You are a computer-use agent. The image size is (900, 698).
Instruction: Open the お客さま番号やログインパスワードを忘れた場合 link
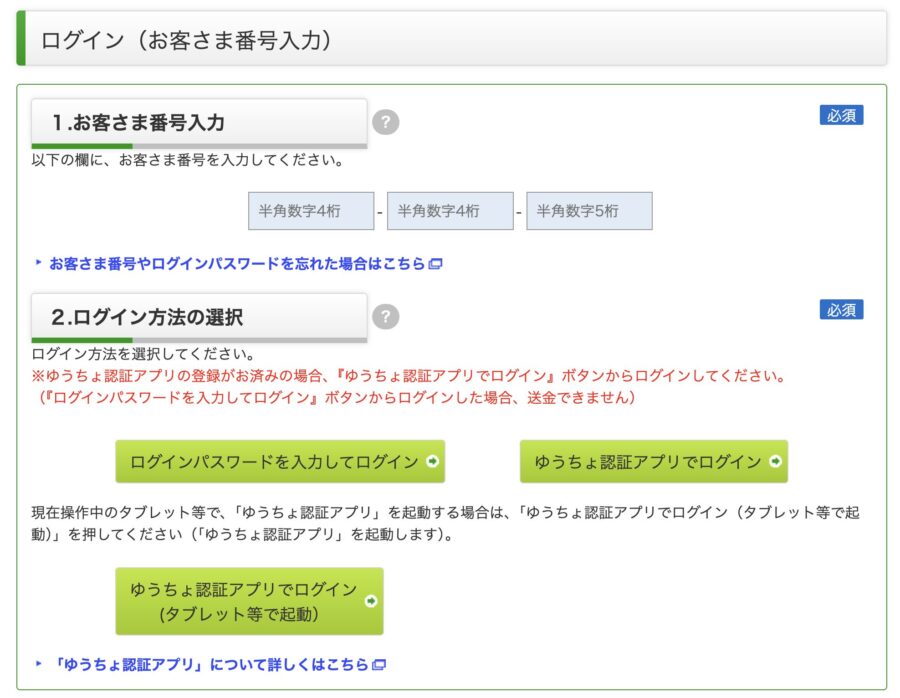(236, 265)
